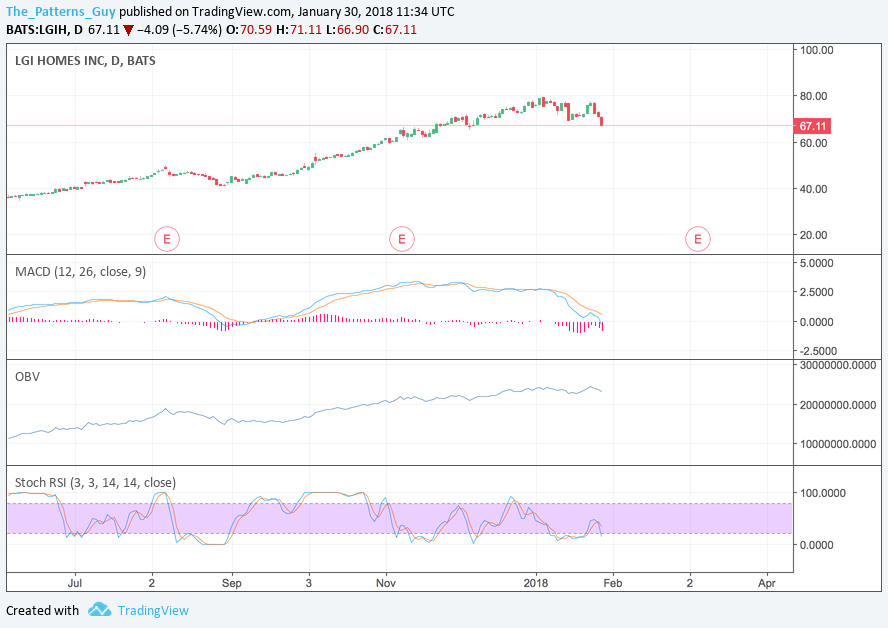Click the 100.0000 Stoch RSI axis label
Screen dimensions: 888x628
pyautogui.click(x=822, y=493)
